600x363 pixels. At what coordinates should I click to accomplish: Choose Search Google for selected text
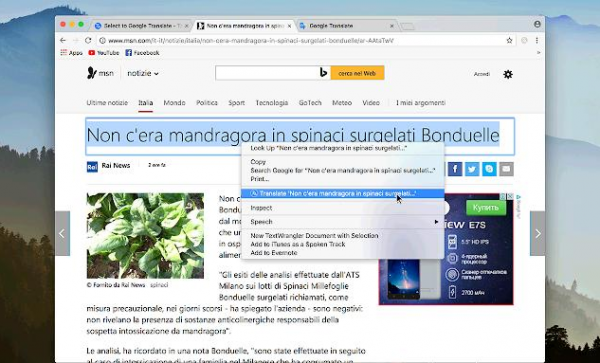pos(342,170)
